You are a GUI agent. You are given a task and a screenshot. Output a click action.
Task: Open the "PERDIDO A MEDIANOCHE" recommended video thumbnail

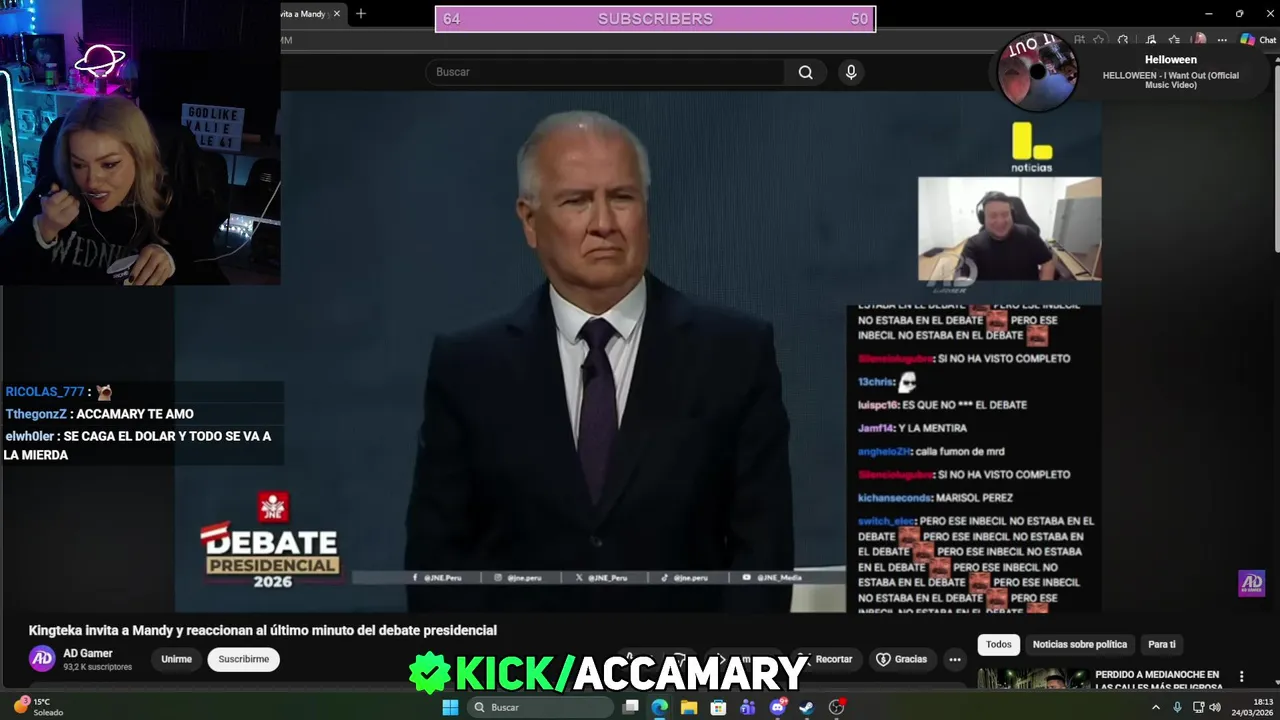click(1033, 679)
